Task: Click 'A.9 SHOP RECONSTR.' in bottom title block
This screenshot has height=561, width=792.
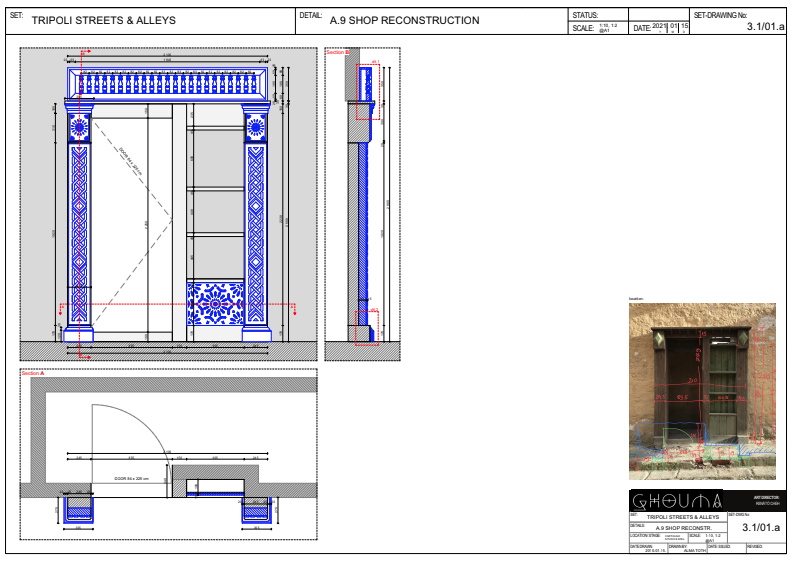Action: 683,528
